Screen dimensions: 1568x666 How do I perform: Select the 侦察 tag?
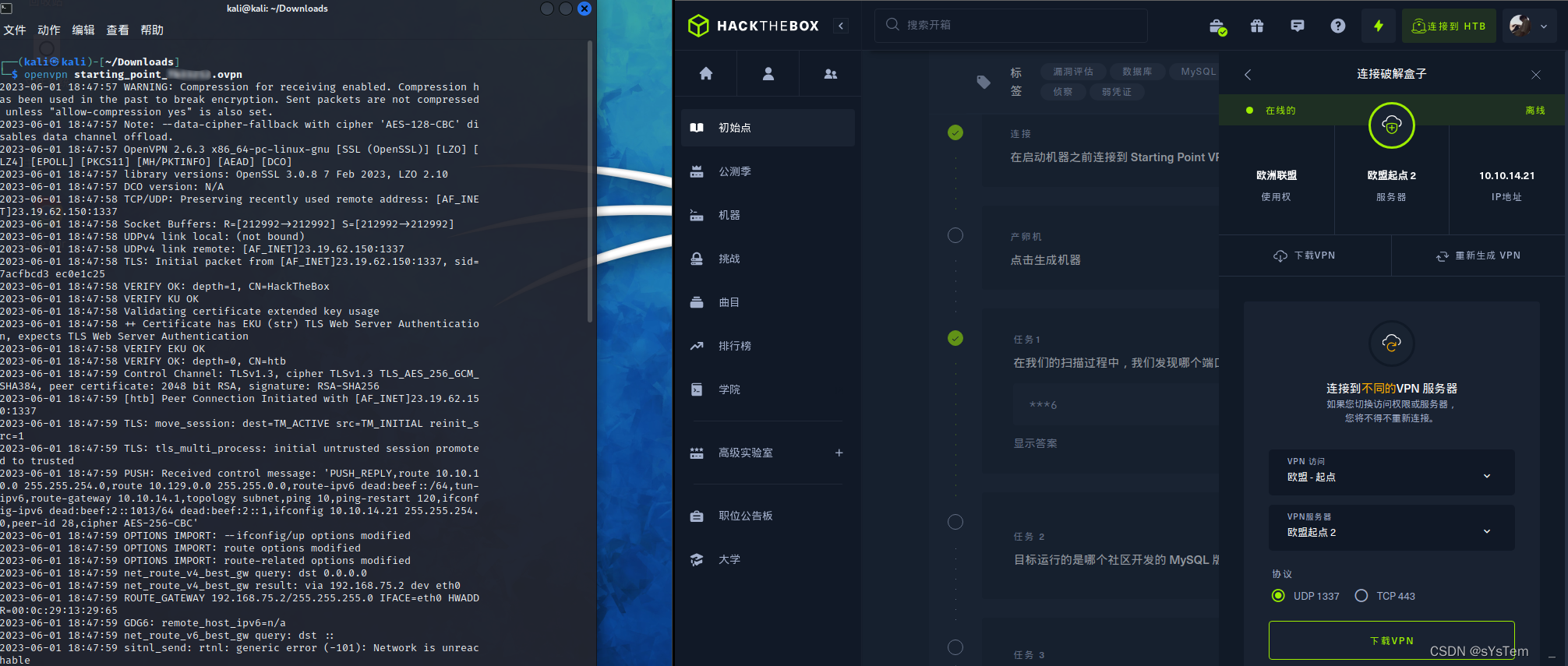click(x=1063, y=92)
